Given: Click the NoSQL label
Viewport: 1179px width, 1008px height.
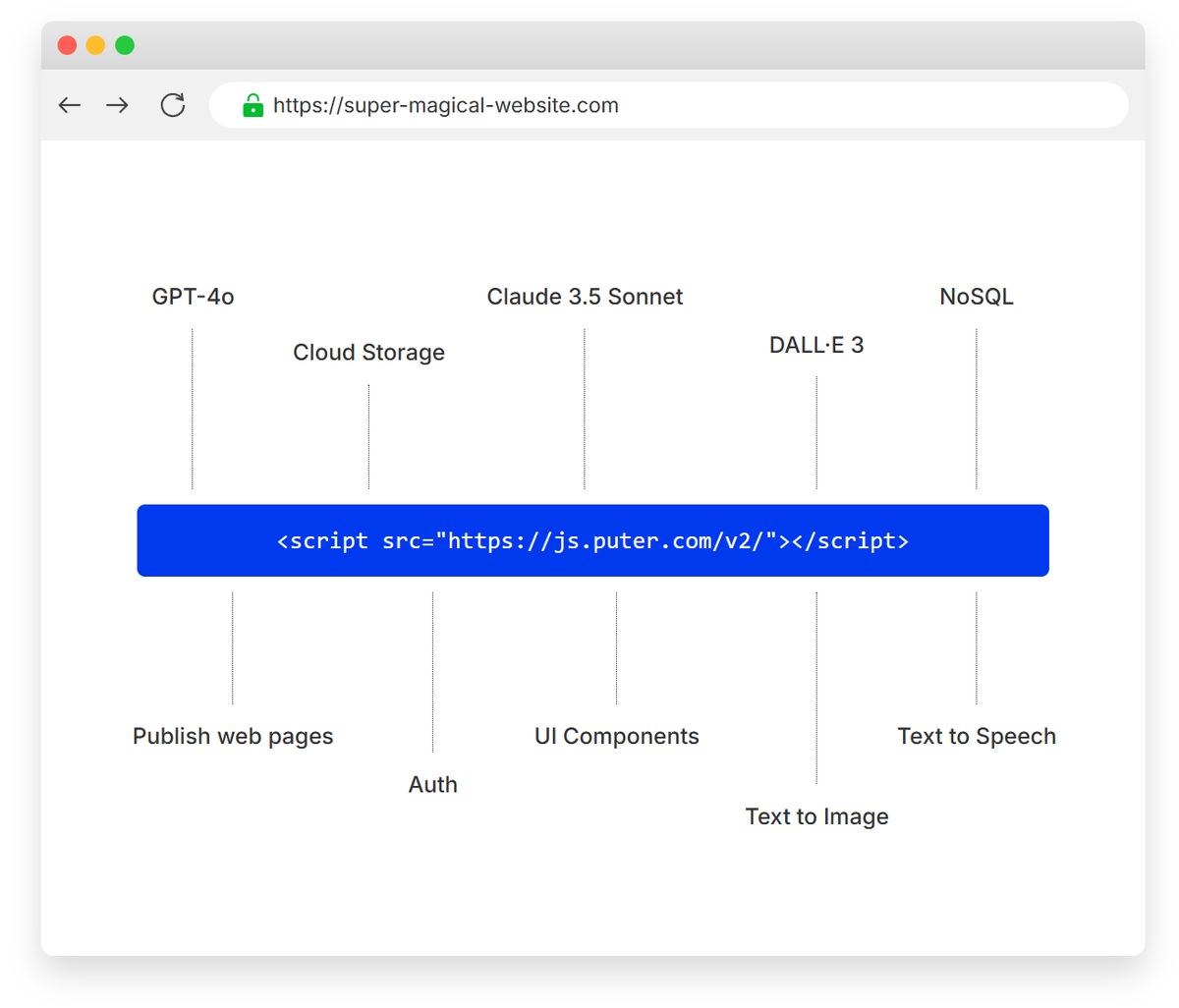Looking at the screenshot, I should point(977,297).
